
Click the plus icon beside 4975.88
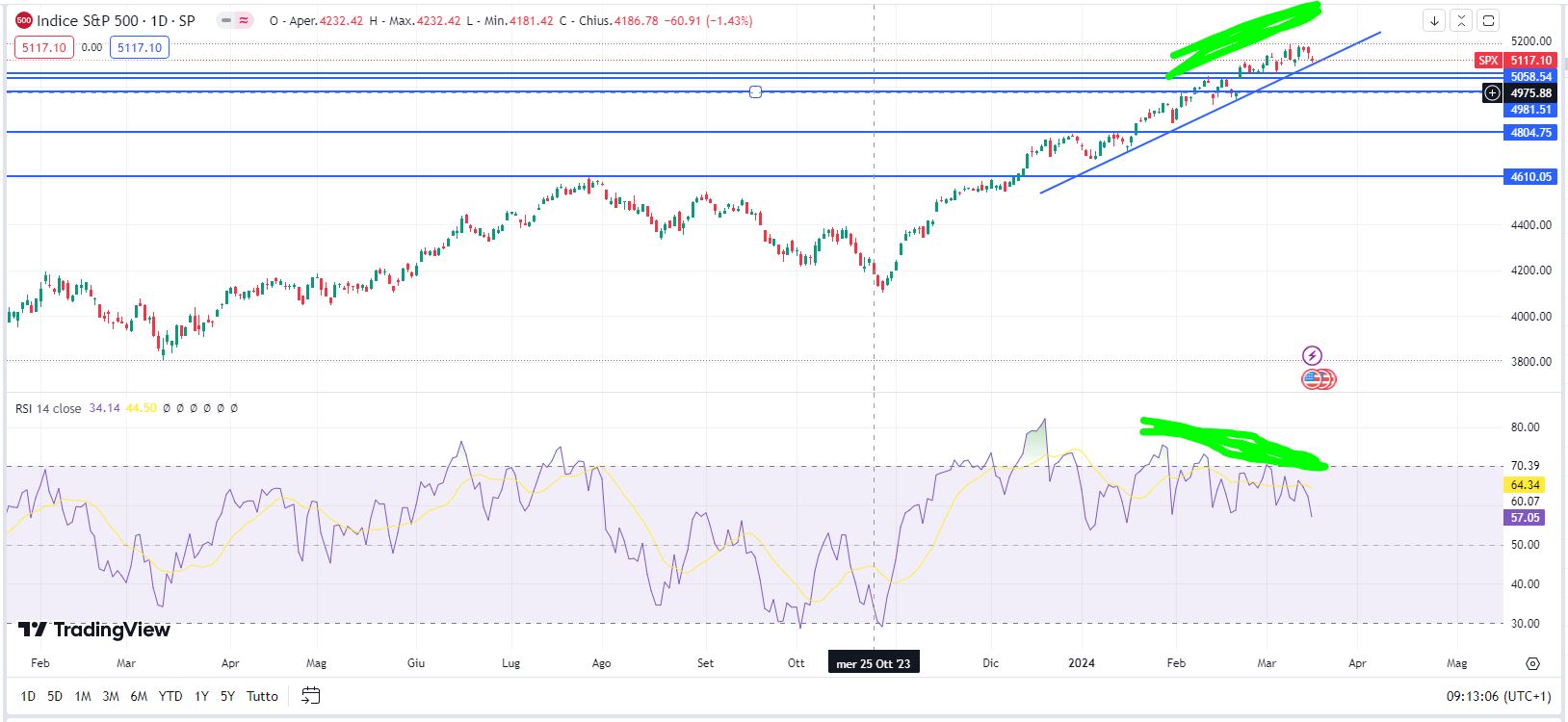click(1492, 93)
